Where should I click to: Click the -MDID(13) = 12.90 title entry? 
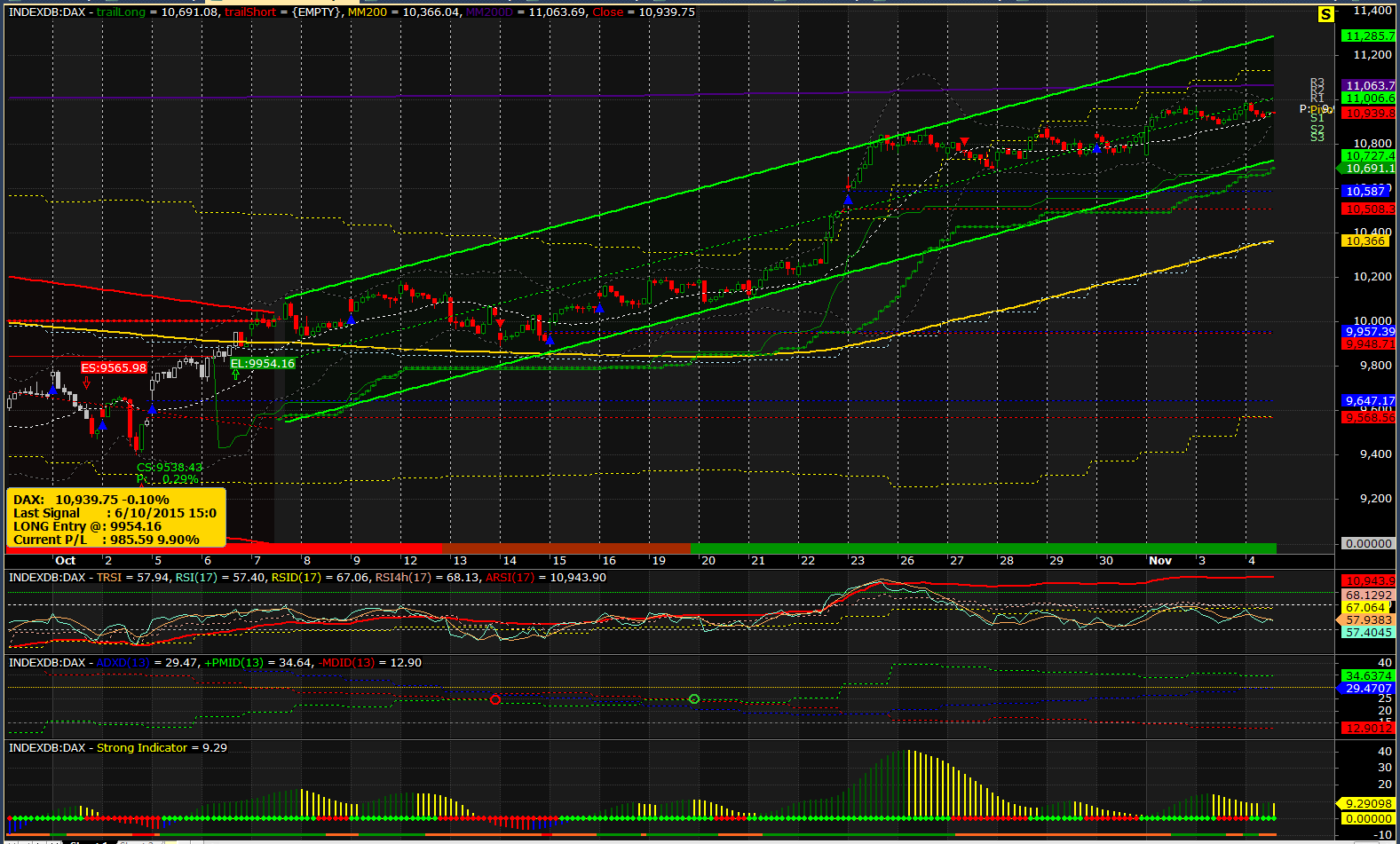click(x=370, y=663)
